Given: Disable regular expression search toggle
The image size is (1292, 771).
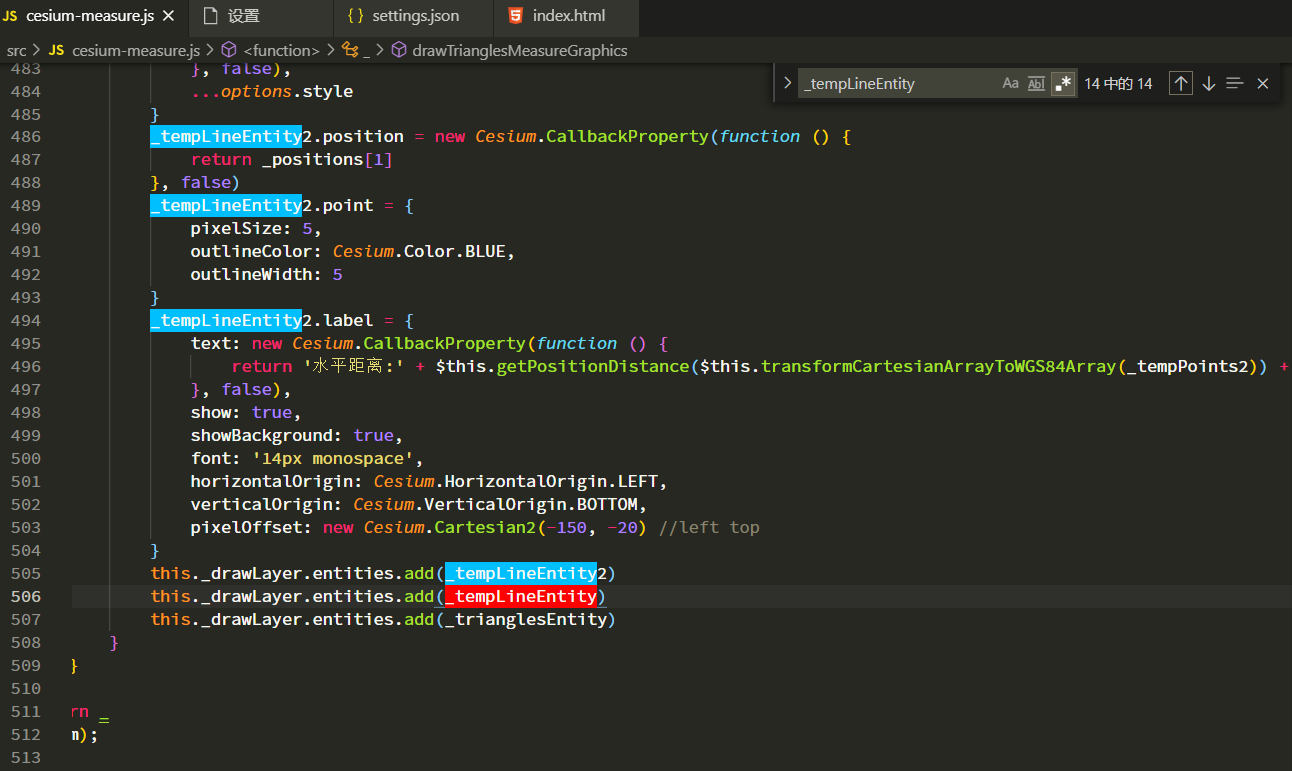Looking at the screenshot, I should tap(1063, 84).
